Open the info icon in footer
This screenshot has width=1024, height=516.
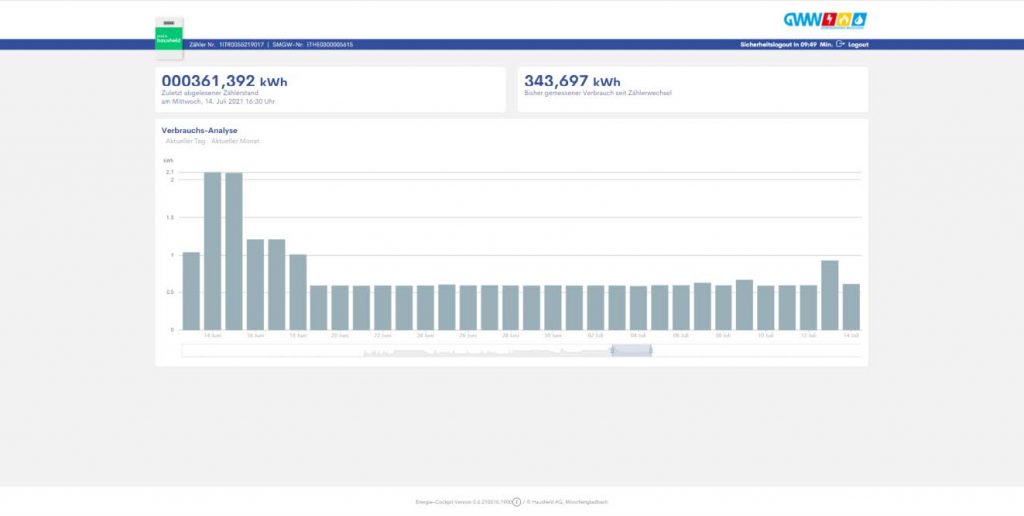(517, 502)
